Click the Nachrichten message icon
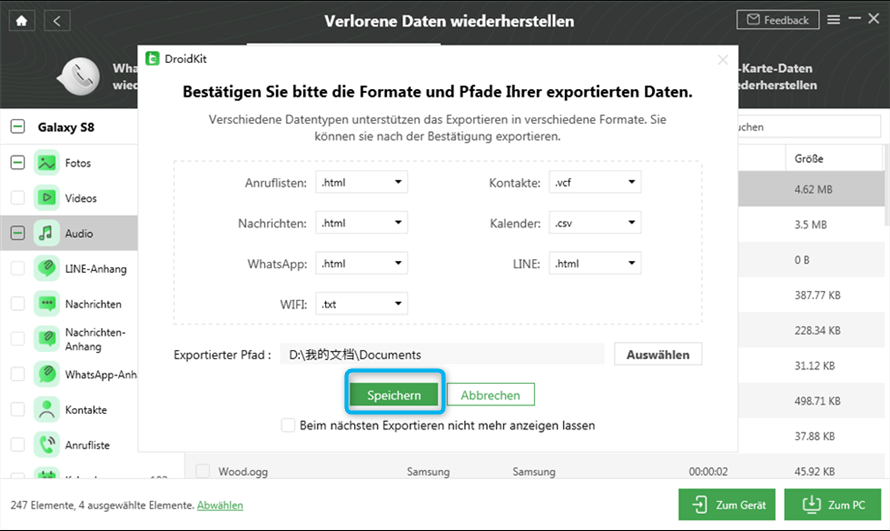The width and height of the screenshot is (890, 531). point(47,304)
